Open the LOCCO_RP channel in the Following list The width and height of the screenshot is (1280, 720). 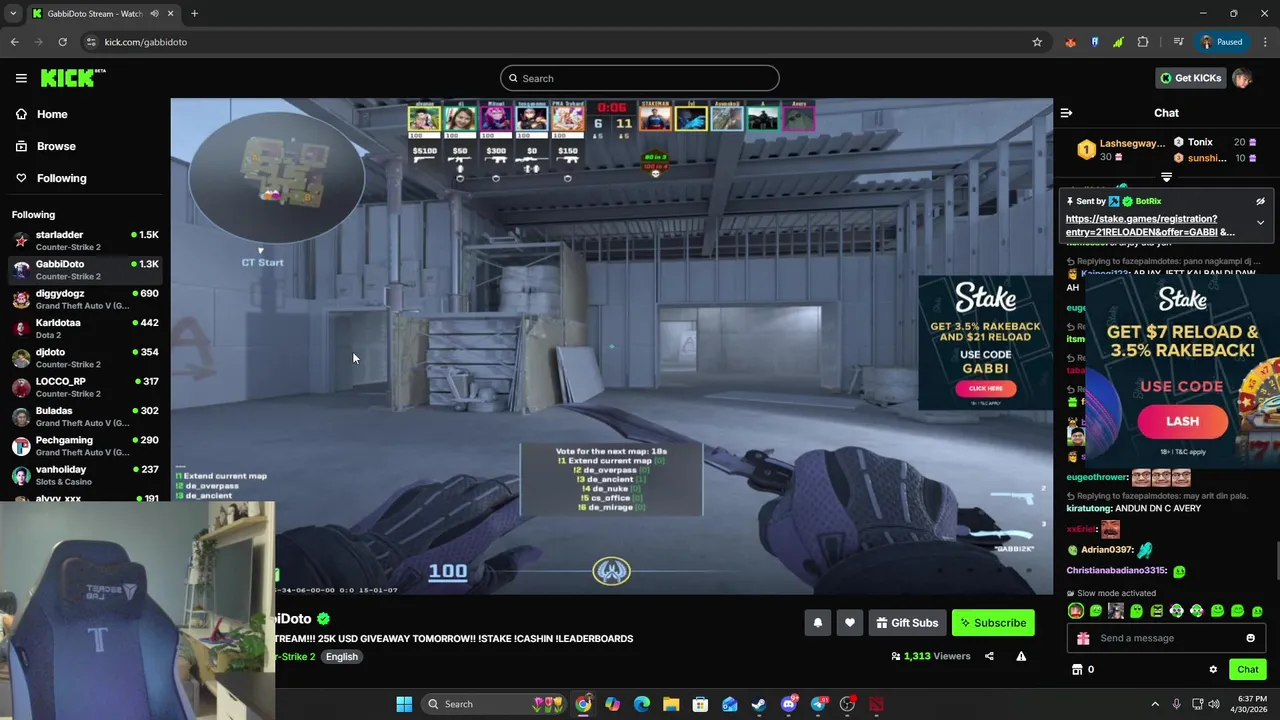click(x=85, y=387)
